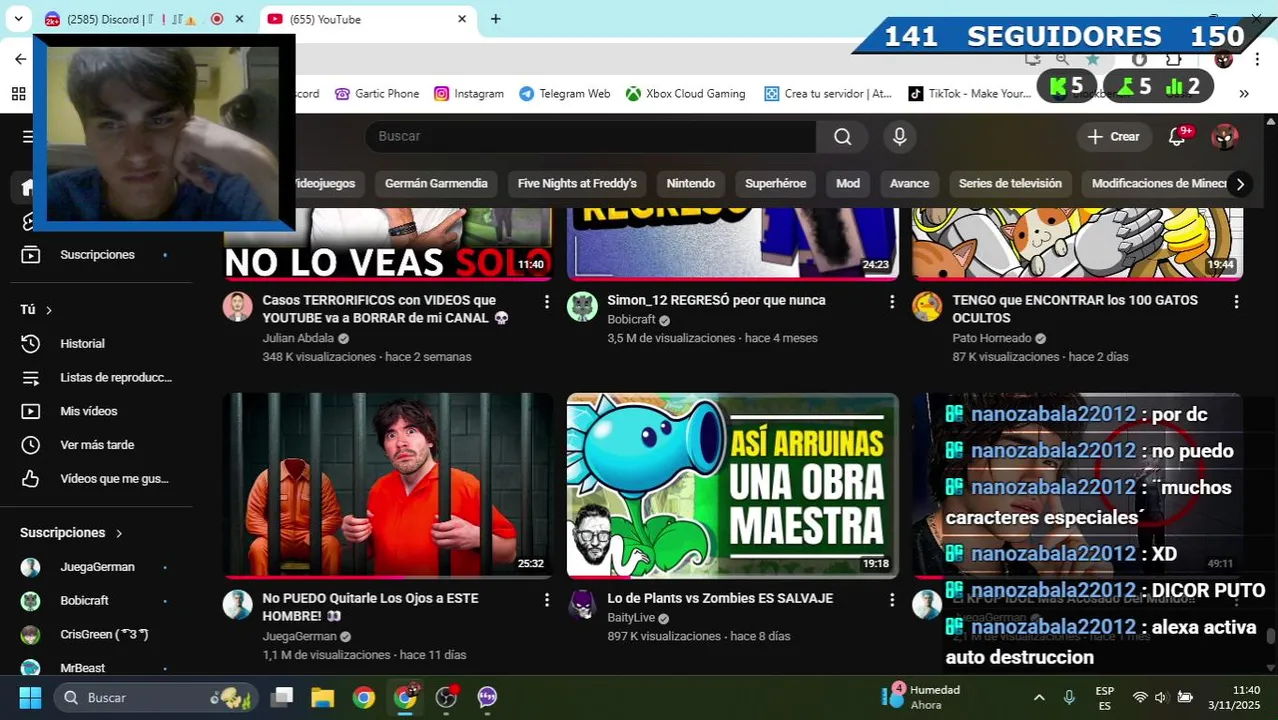Close the YouTube browser tab
The height and width of the screenshot is (720, 1278).
tap(462, 19)
